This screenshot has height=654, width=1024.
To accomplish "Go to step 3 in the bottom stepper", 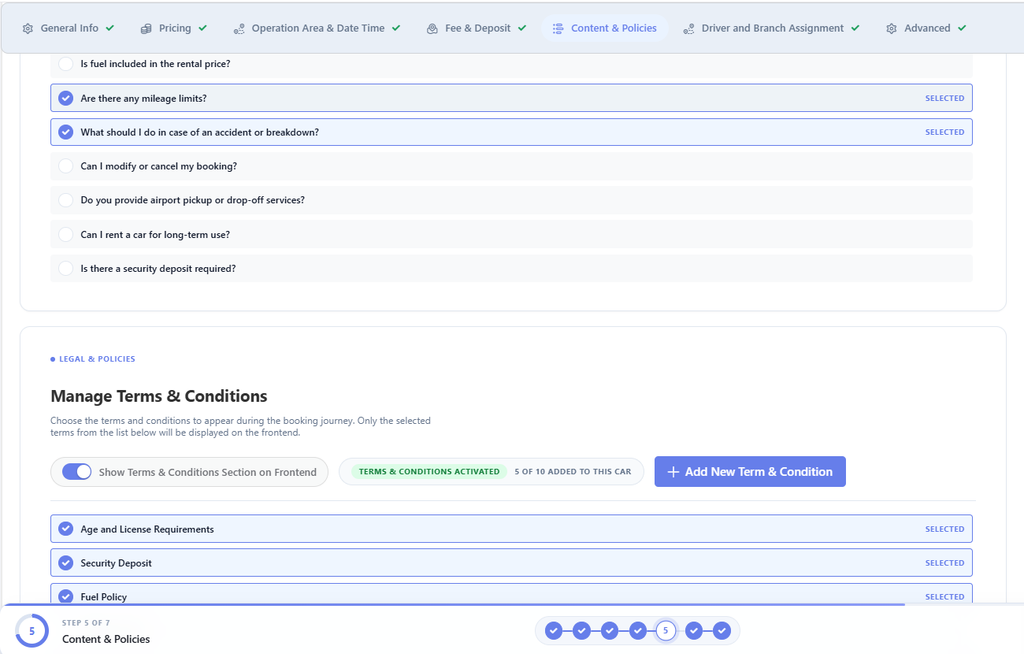I will pos(610,630).
